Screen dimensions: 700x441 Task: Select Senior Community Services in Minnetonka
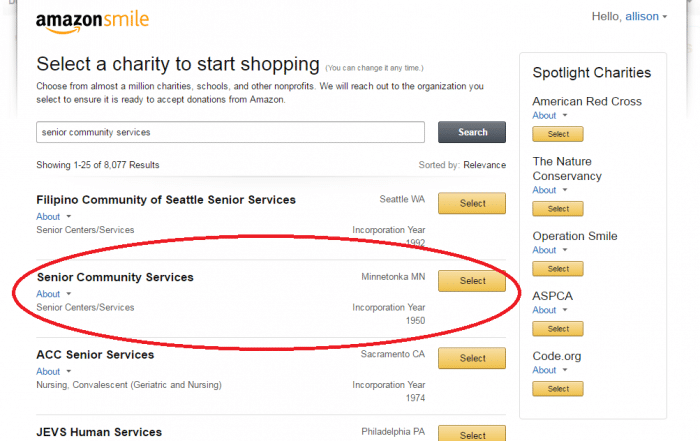(472, 281)
